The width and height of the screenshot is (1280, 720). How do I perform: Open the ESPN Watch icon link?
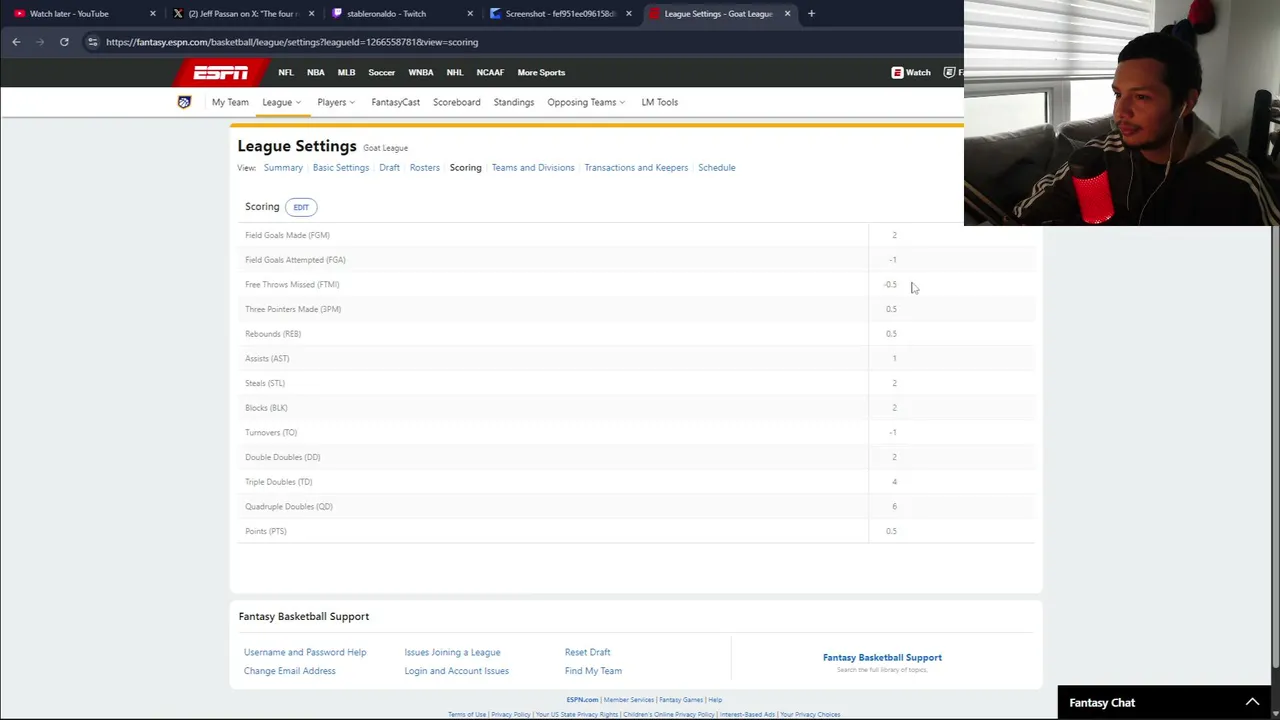[x=911, y=72]
